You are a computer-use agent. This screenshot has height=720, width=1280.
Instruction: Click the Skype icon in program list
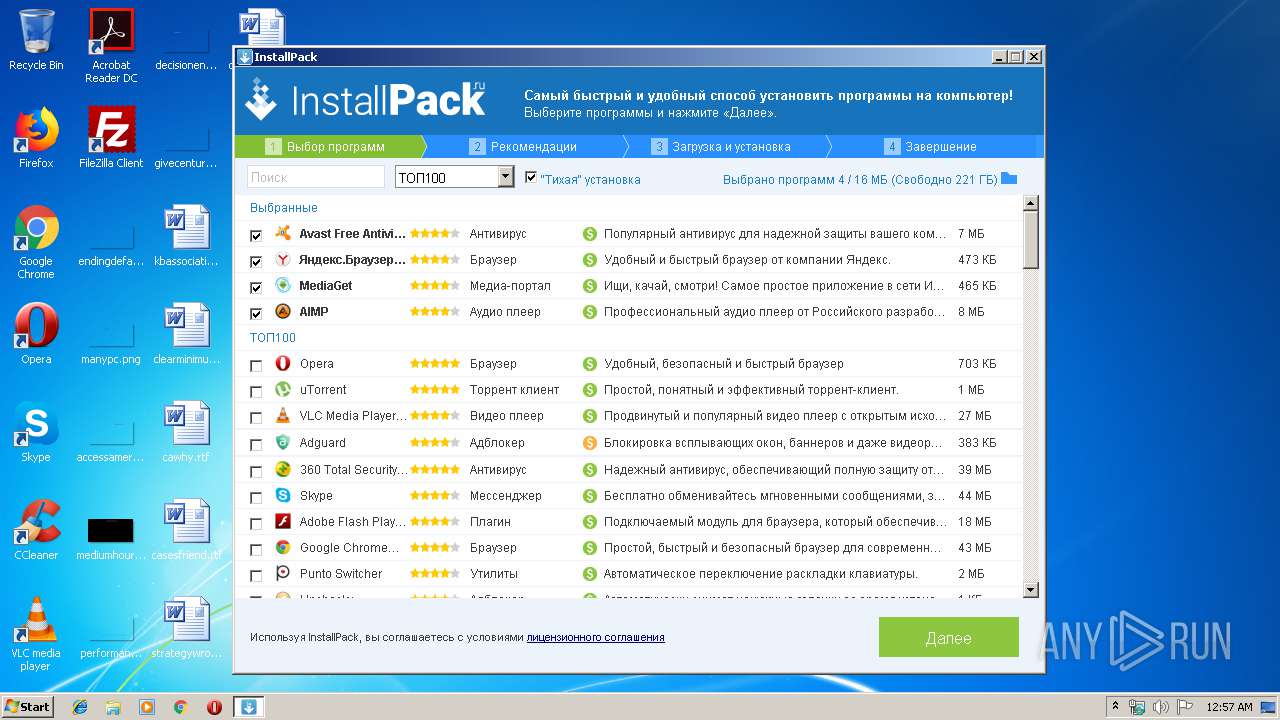(x=283, y=495)
